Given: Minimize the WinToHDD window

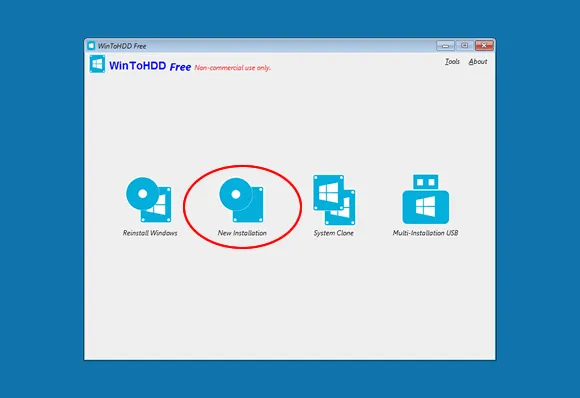Looking at the screenshot, I should (x=445, y=46).
